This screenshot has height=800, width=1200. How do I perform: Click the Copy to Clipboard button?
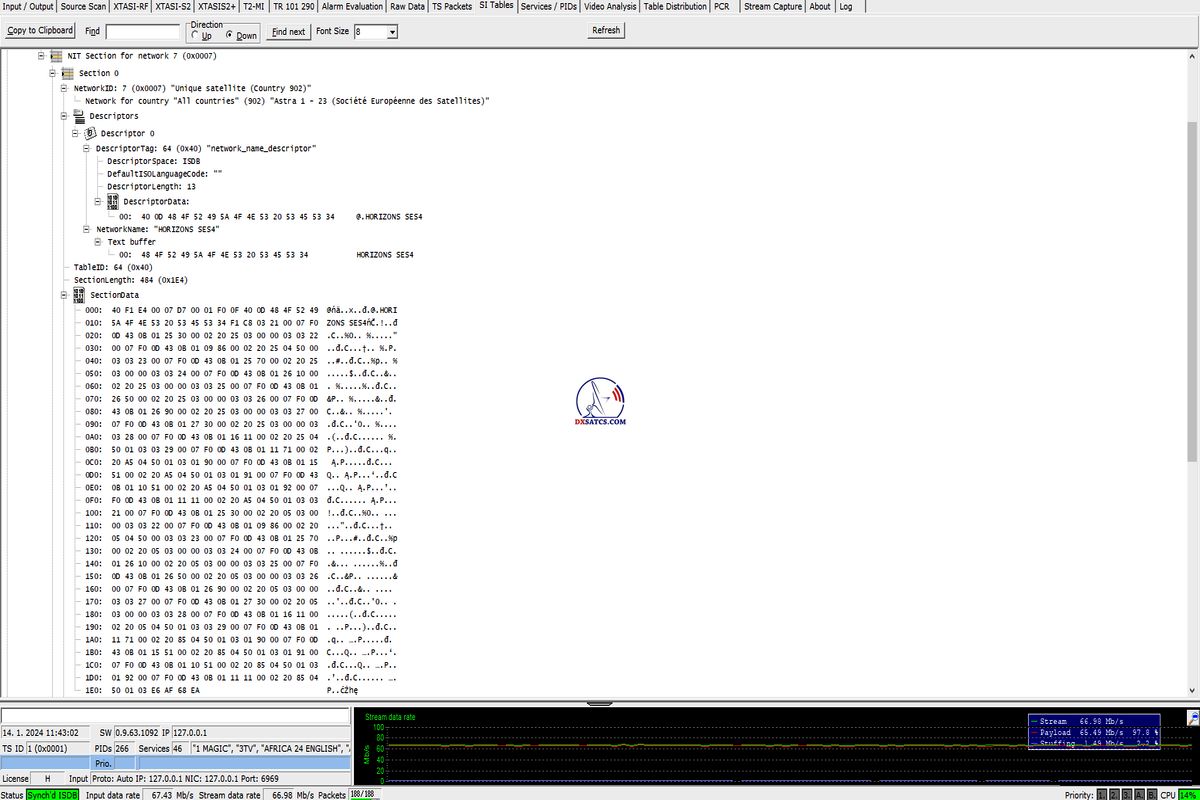[x=40, y=31]
